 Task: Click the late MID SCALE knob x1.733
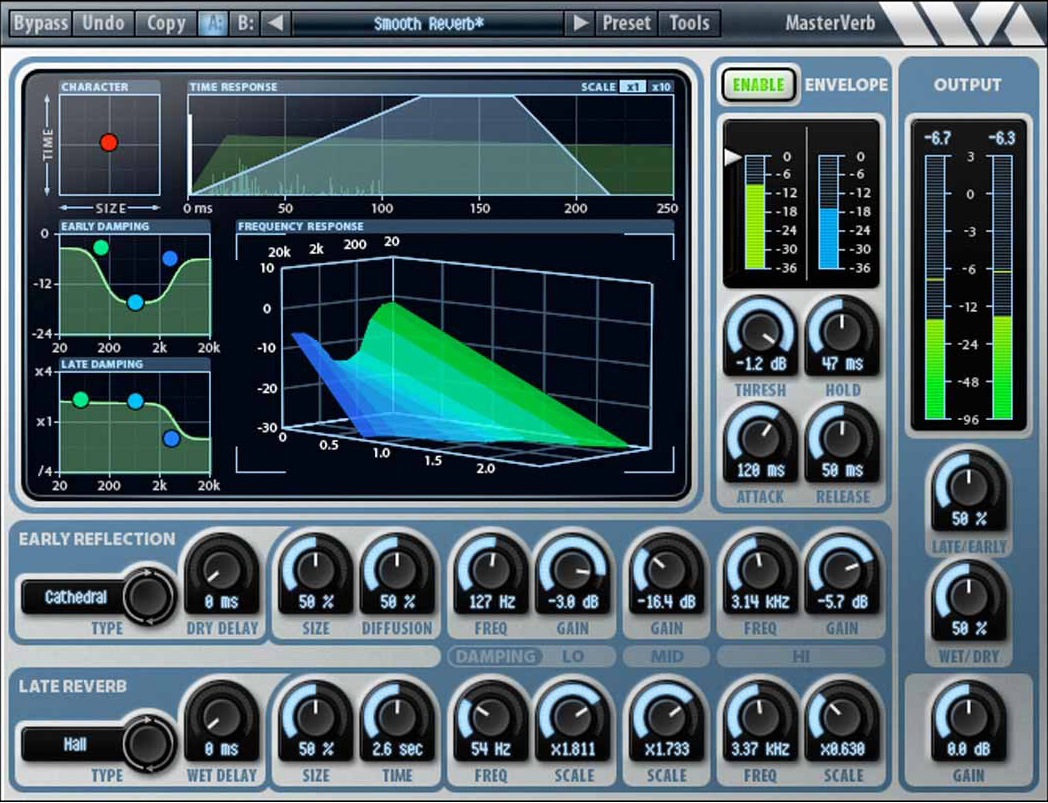pyautogui.click(x=666, y=717)
